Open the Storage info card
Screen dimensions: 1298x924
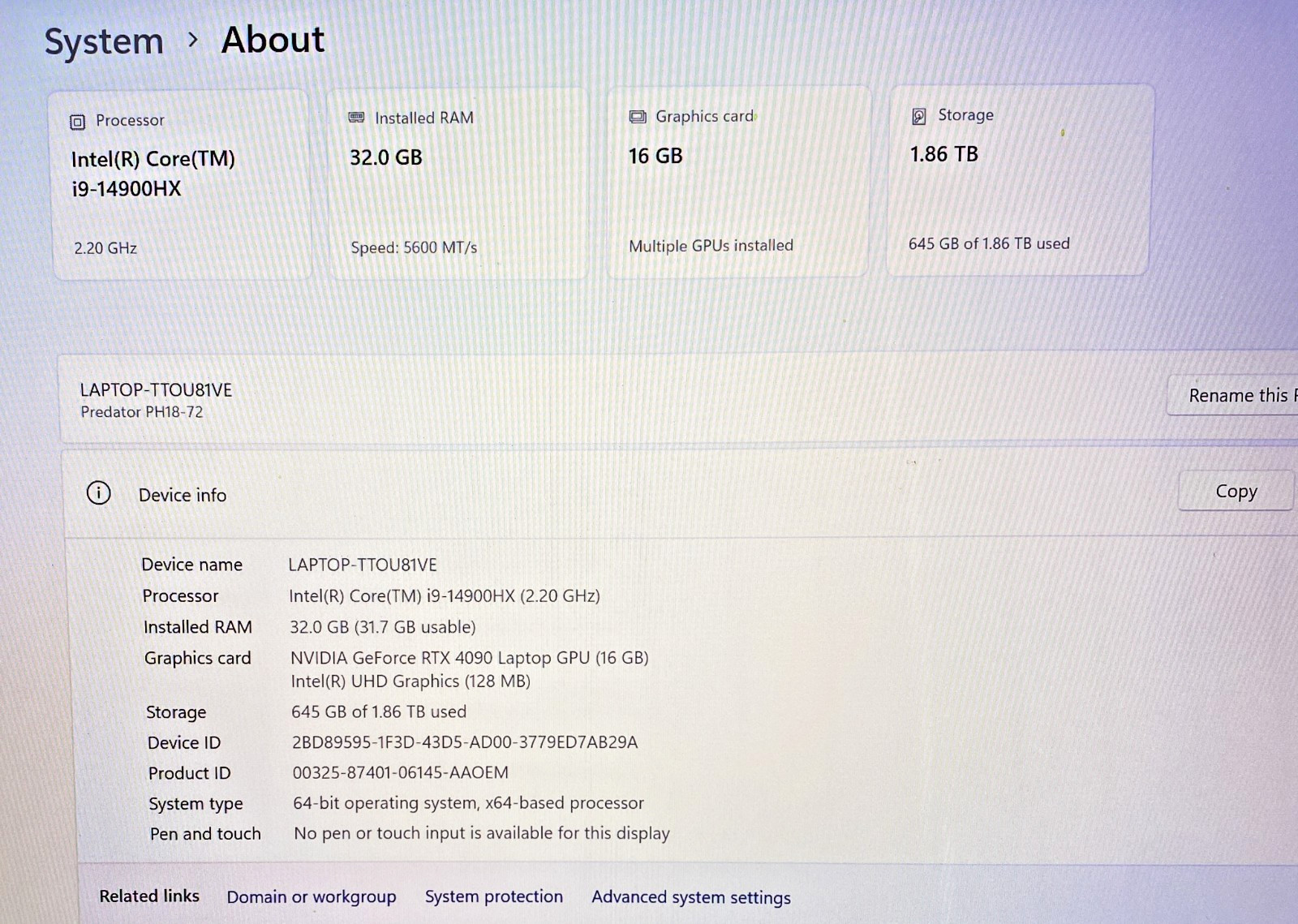point(1019,179)
